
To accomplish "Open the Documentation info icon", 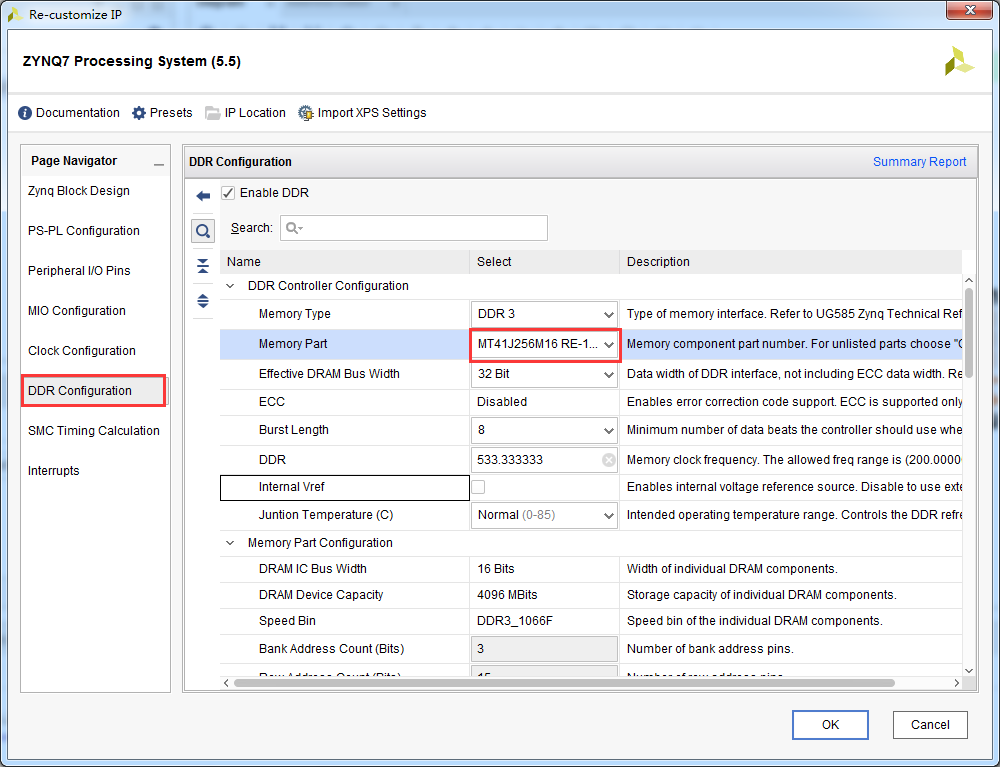I will (25, 113).
